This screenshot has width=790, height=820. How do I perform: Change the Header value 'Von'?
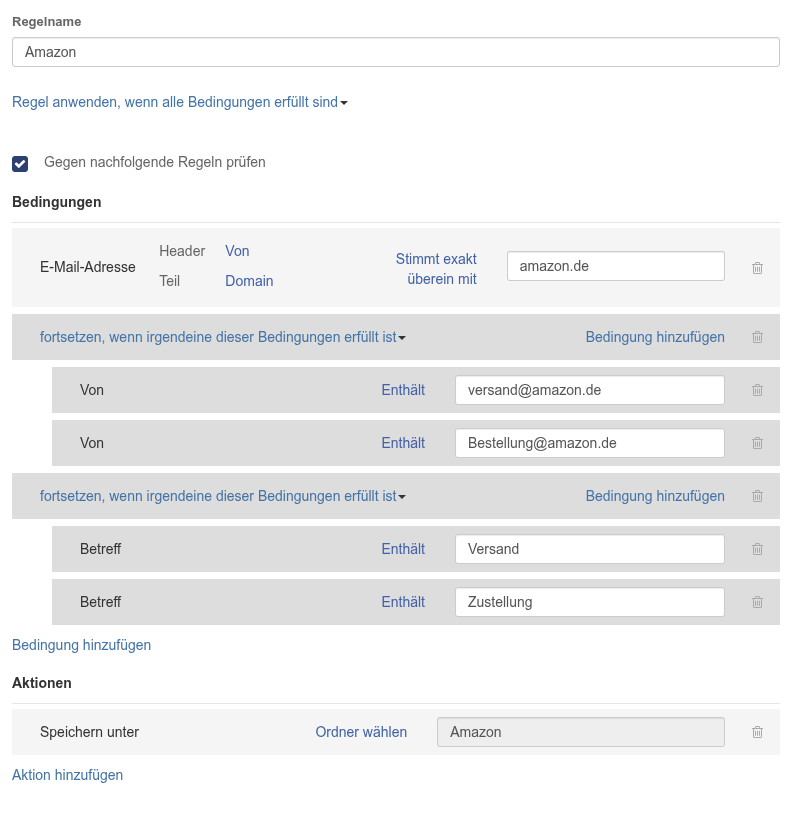237,251
